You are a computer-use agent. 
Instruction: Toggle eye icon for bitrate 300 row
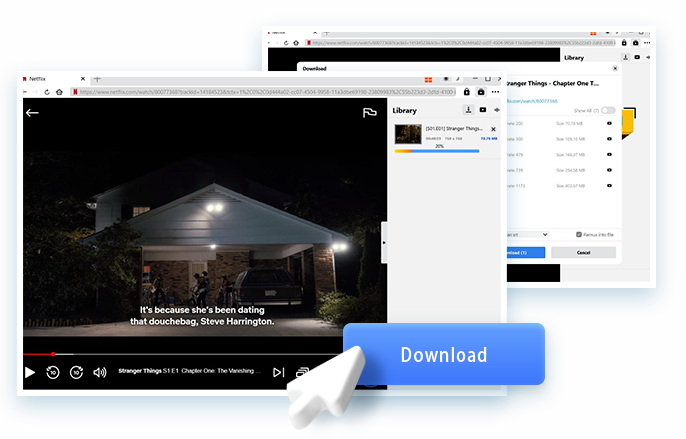609,139
